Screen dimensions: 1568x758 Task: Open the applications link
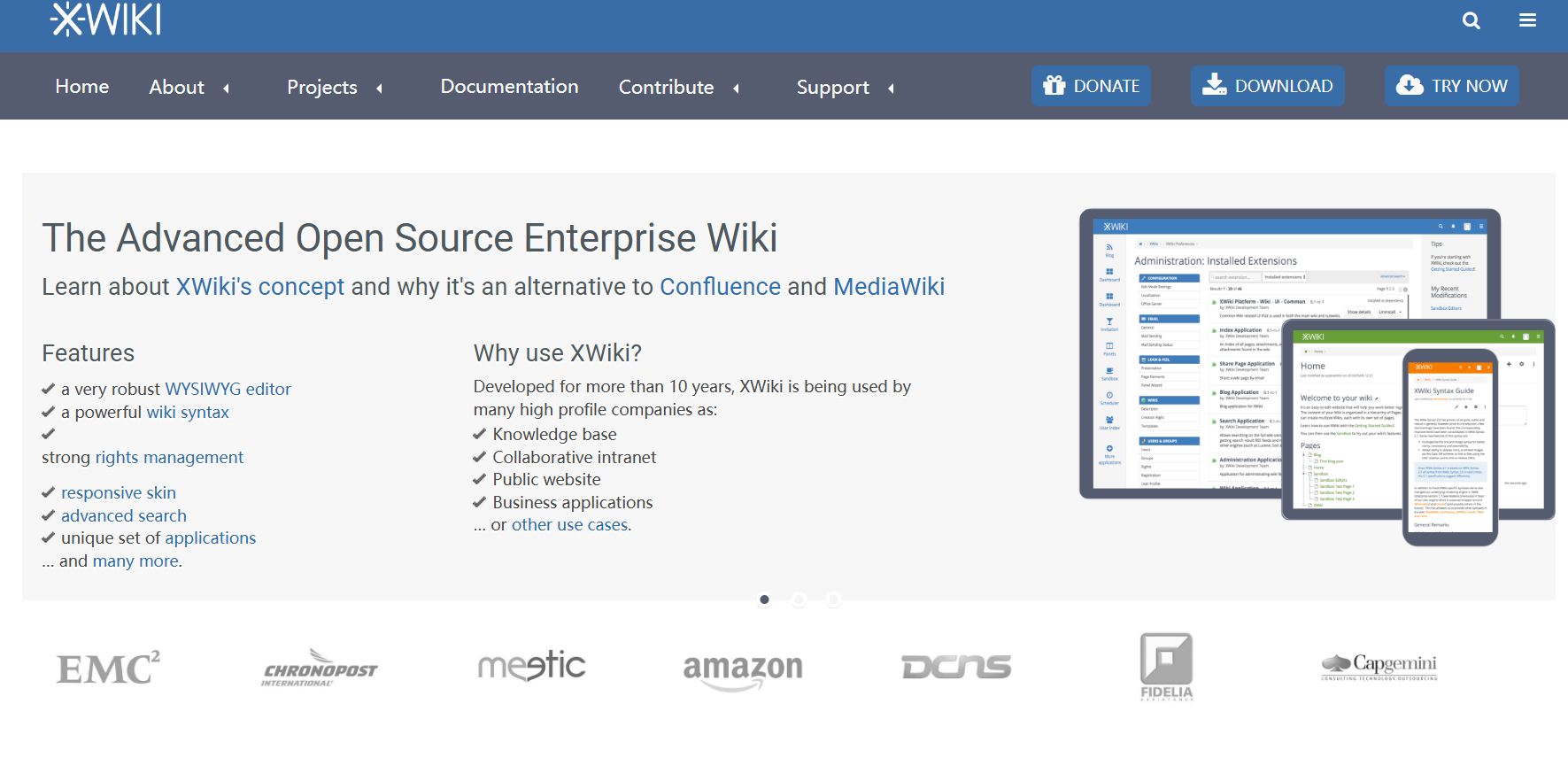point(211,538)
